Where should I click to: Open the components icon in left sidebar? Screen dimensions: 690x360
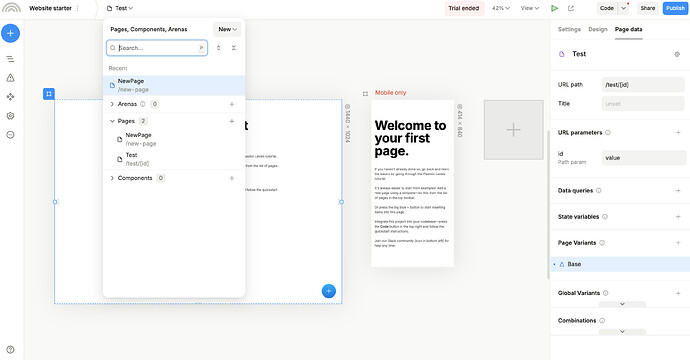pos(11,97)
